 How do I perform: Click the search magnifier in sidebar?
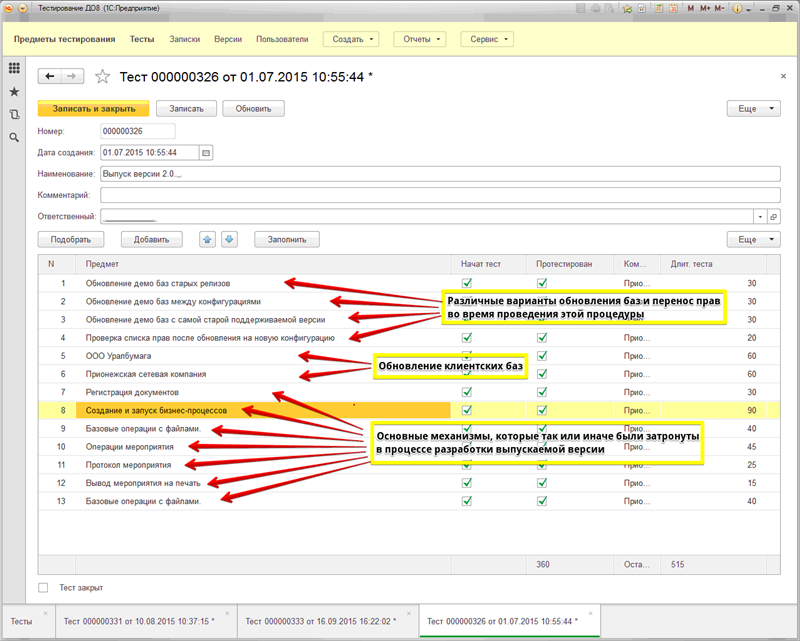click(x=14, y=137)
